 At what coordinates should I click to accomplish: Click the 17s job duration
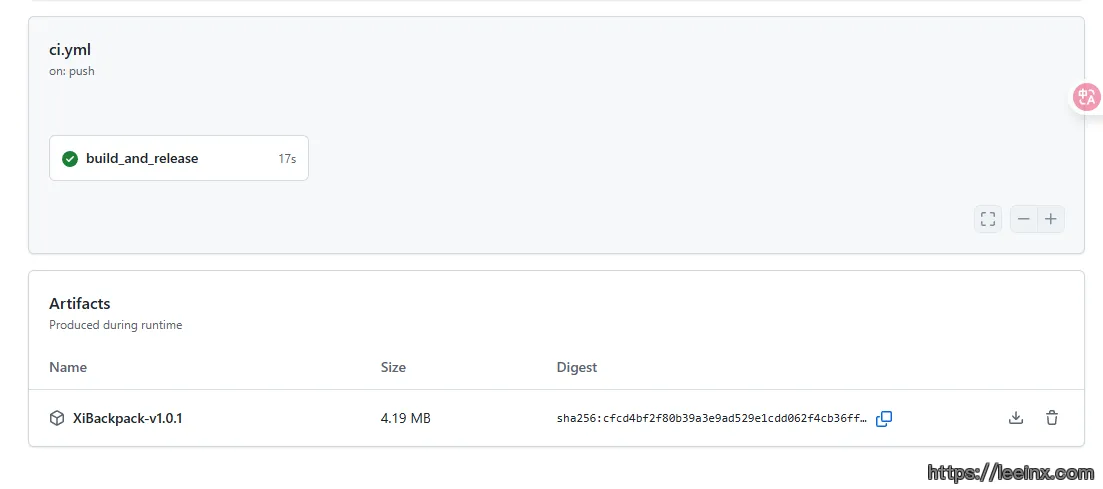coord(287,159)
